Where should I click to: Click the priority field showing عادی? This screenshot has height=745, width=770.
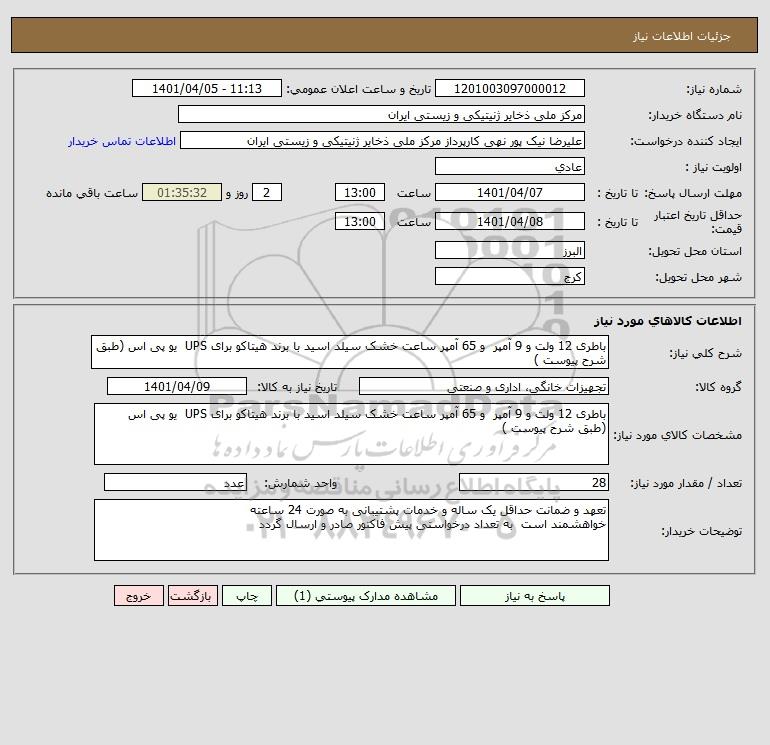510,166
